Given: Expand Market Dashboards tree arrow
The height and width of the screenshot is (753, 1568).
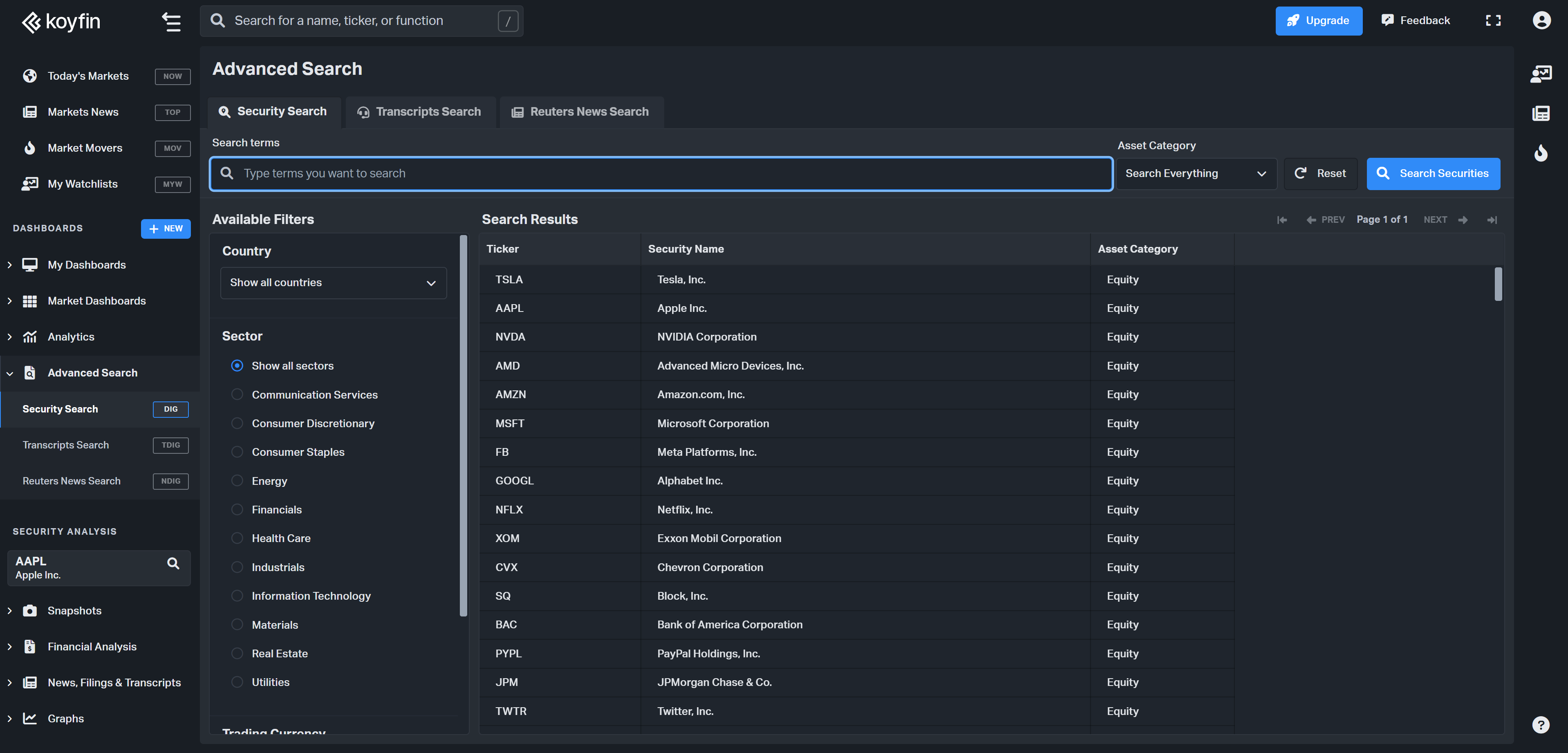Looking at the screenshot, I should [x=10, y=301].
